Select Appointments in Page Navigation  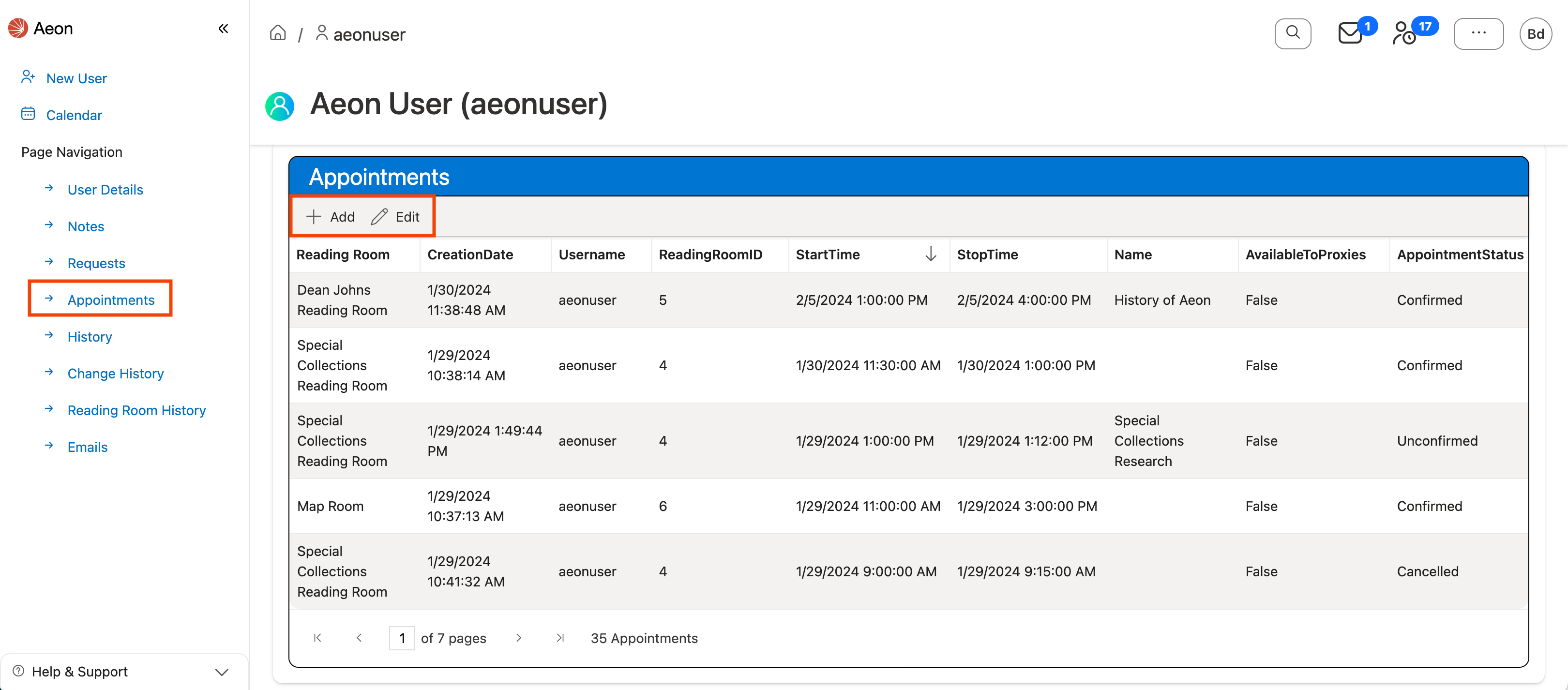click(110, 300)
